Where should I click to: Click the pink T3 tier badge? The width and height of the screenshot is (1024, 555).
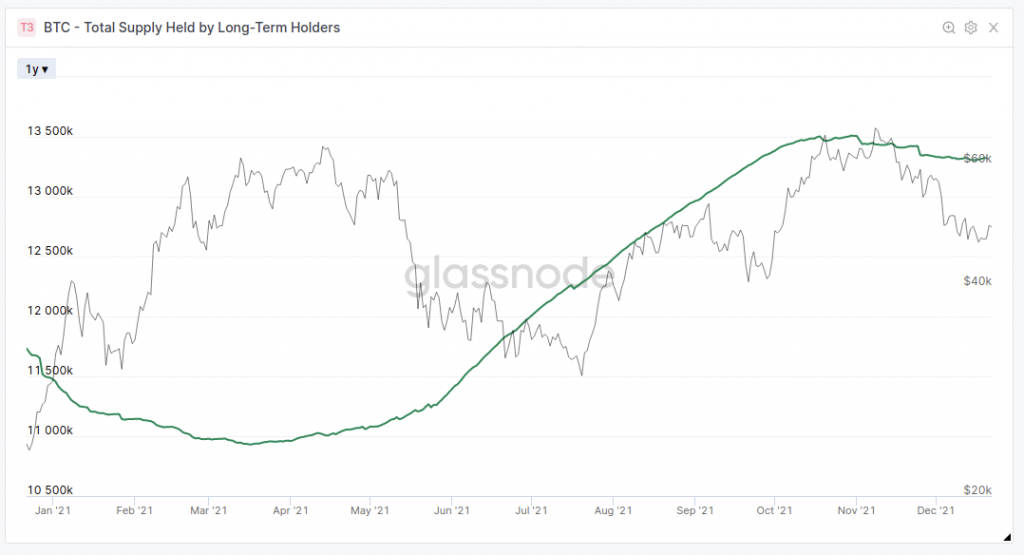[x=27, y=28]
